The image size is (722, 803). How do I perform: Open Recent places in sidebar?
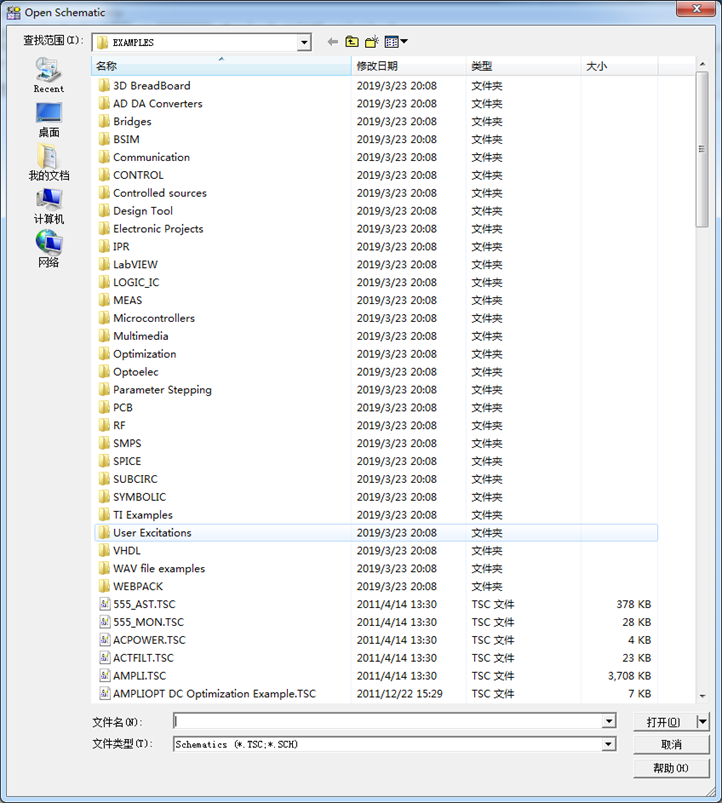(x=48, y=75)
